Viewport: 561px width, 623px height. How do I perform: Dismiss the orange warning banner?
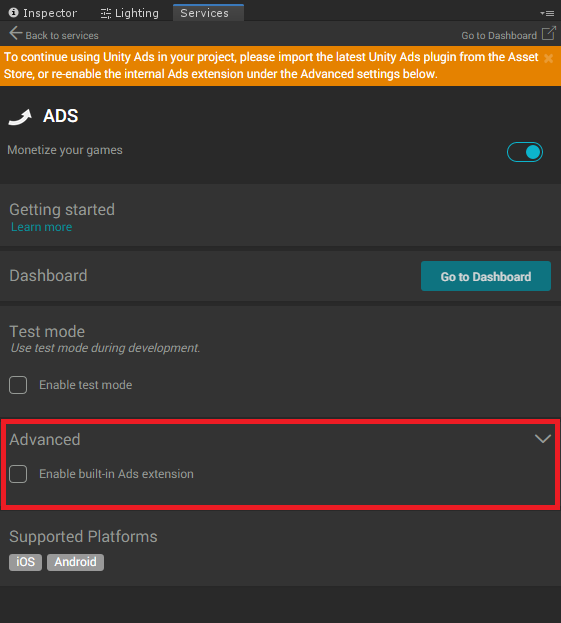548,58
